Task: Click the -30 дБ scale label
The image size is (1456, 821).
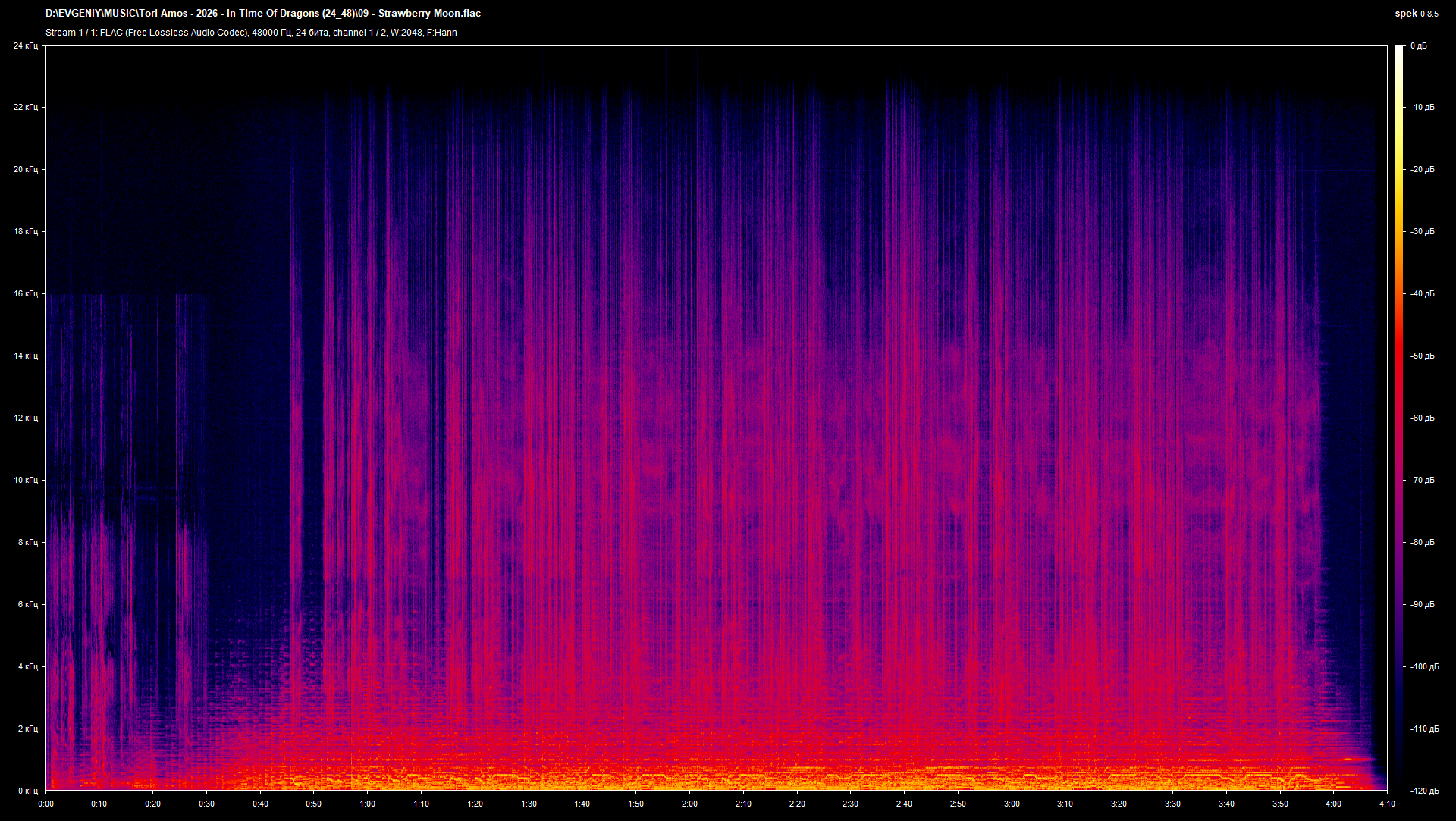Action: [x=1423, y=232]
